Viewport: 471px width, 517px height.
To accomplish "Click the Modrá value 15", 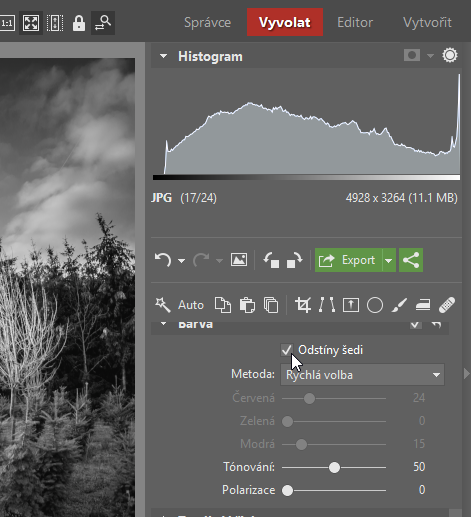I will (x=419, y=444).
